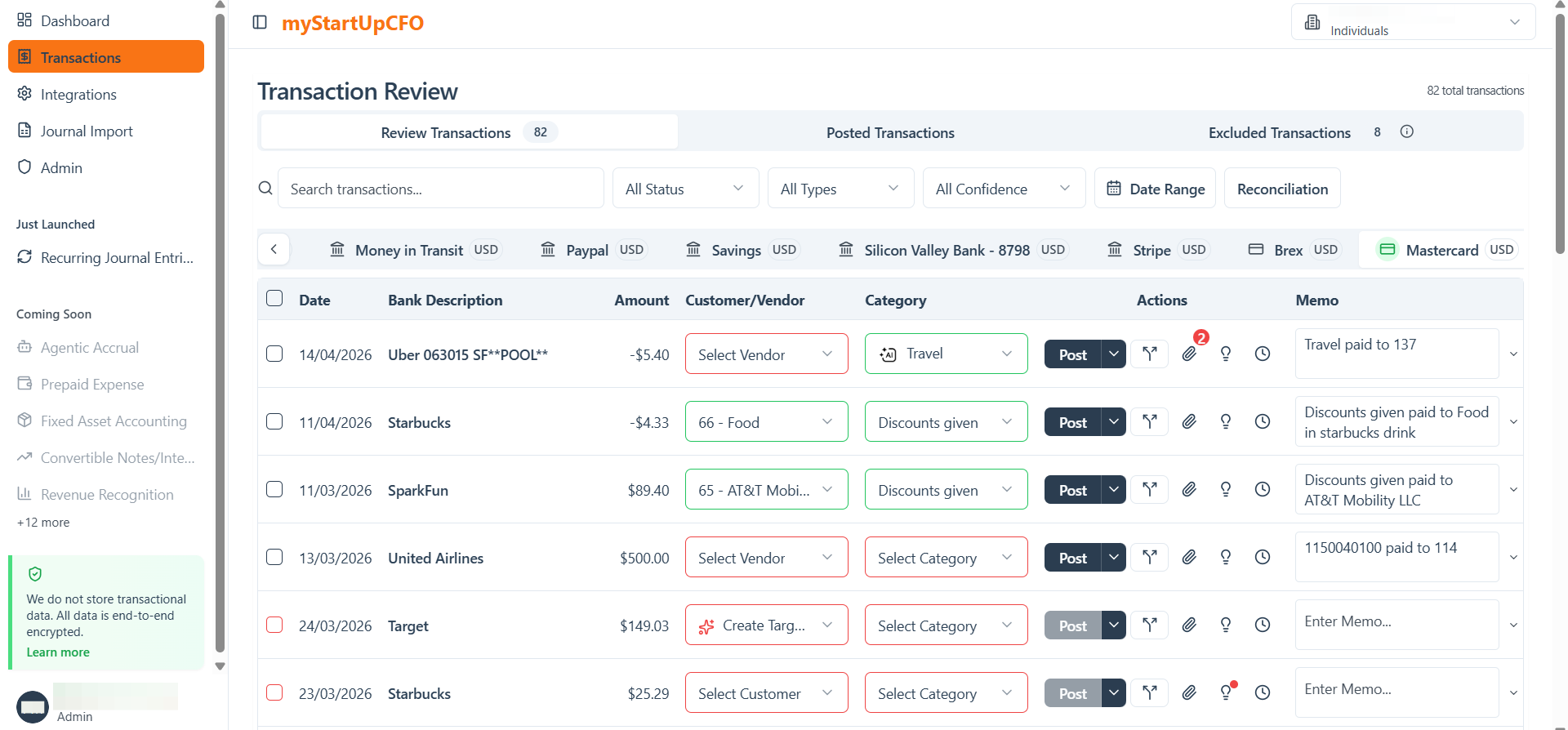Open history clock for SparkFun row
This screenshot has width=1568, height=730.
point(1263,489)
